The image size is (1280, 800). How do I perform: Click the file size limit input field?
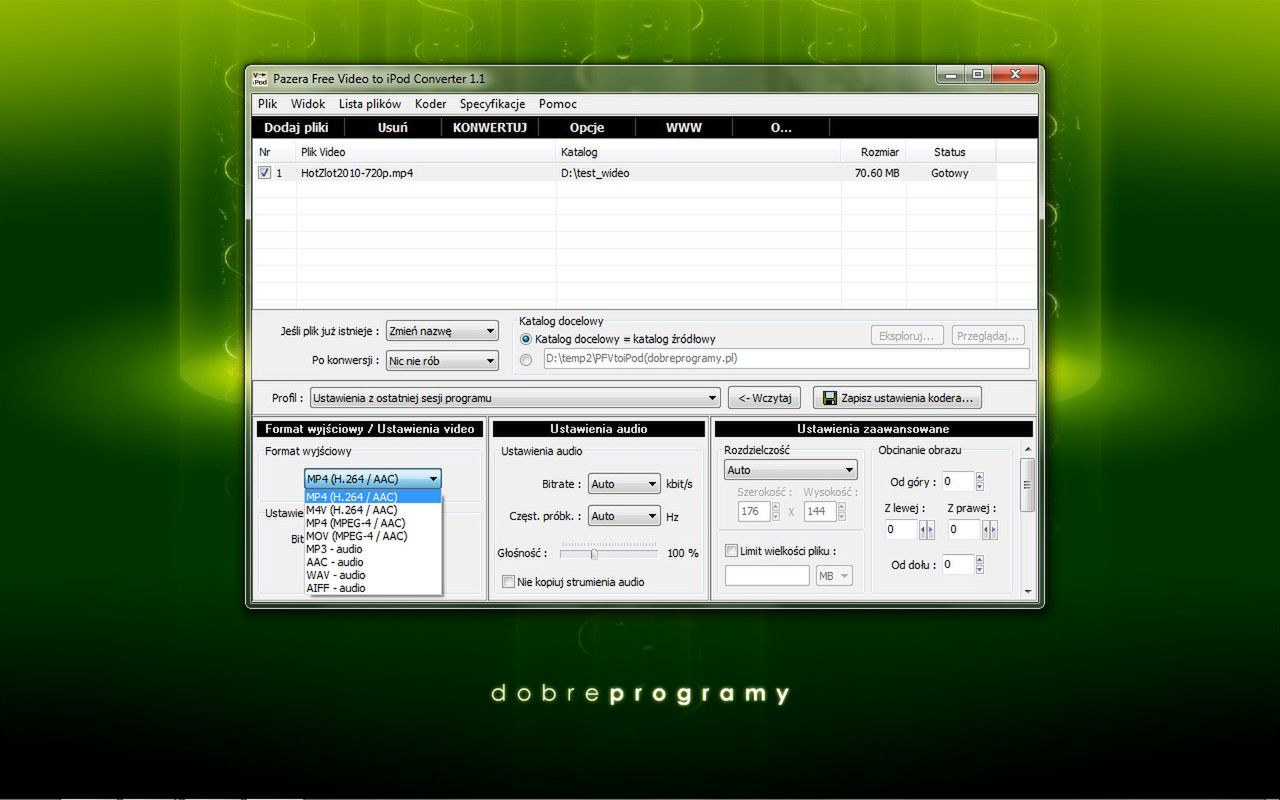767,575
